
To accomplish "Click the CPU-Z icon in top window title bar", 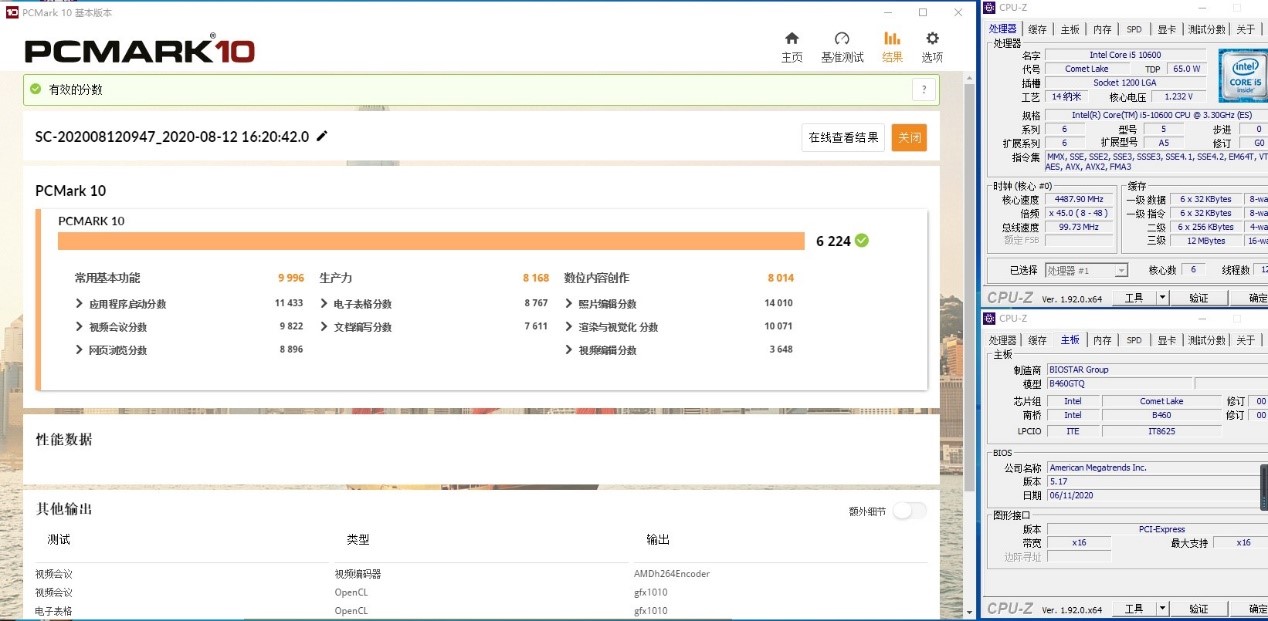I will click(x=990, y=8).
